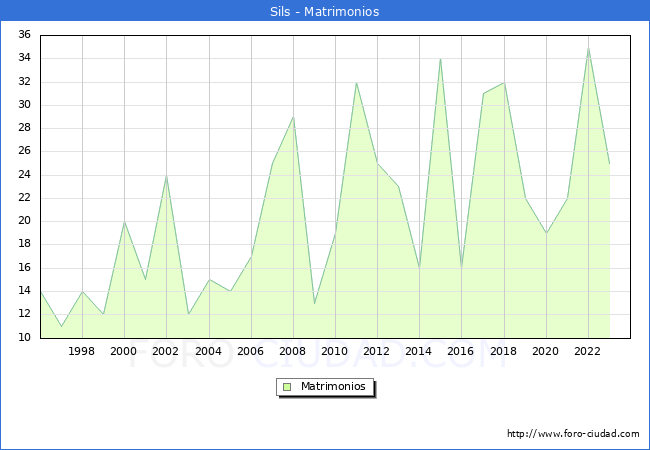Click the 16 y-axis value
Screen dimensions: 650x450
click(x=24, y=268)
